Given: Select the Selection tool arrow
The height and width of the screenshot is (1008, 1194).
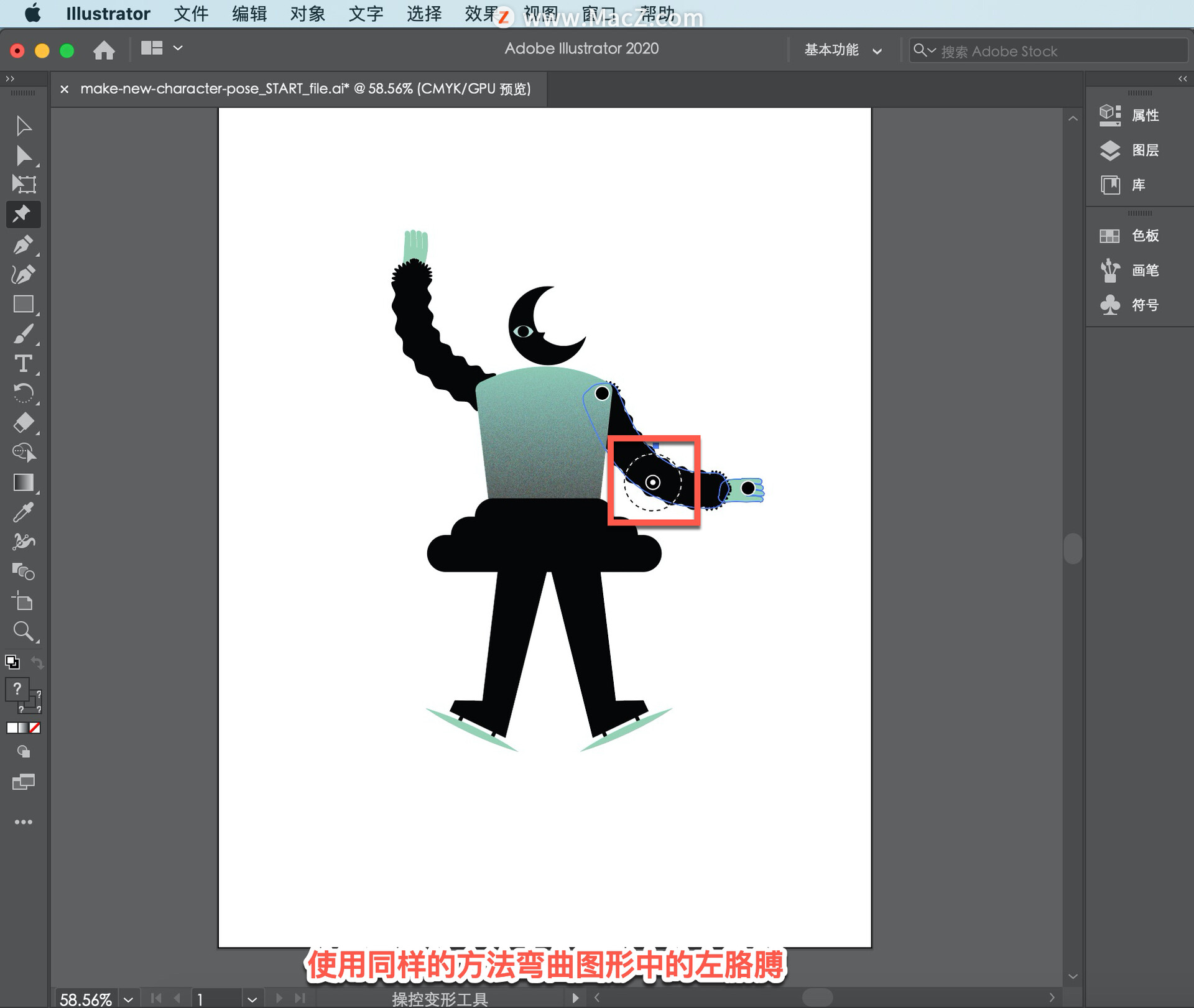Looking at the screenshot, I should point(24,126).
